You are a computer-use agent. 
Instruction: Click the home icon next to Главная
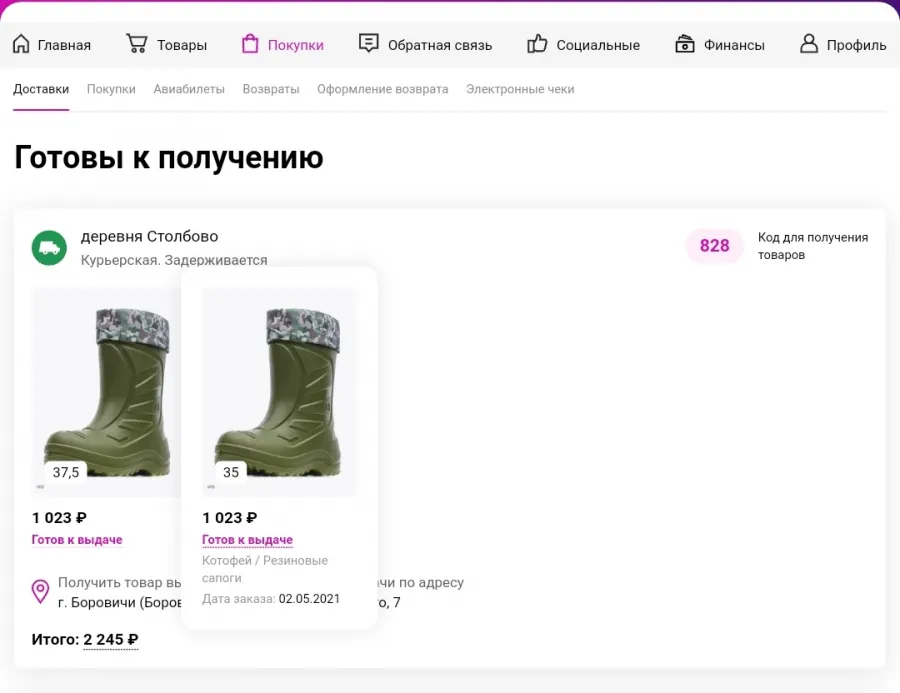click(21, 44)
